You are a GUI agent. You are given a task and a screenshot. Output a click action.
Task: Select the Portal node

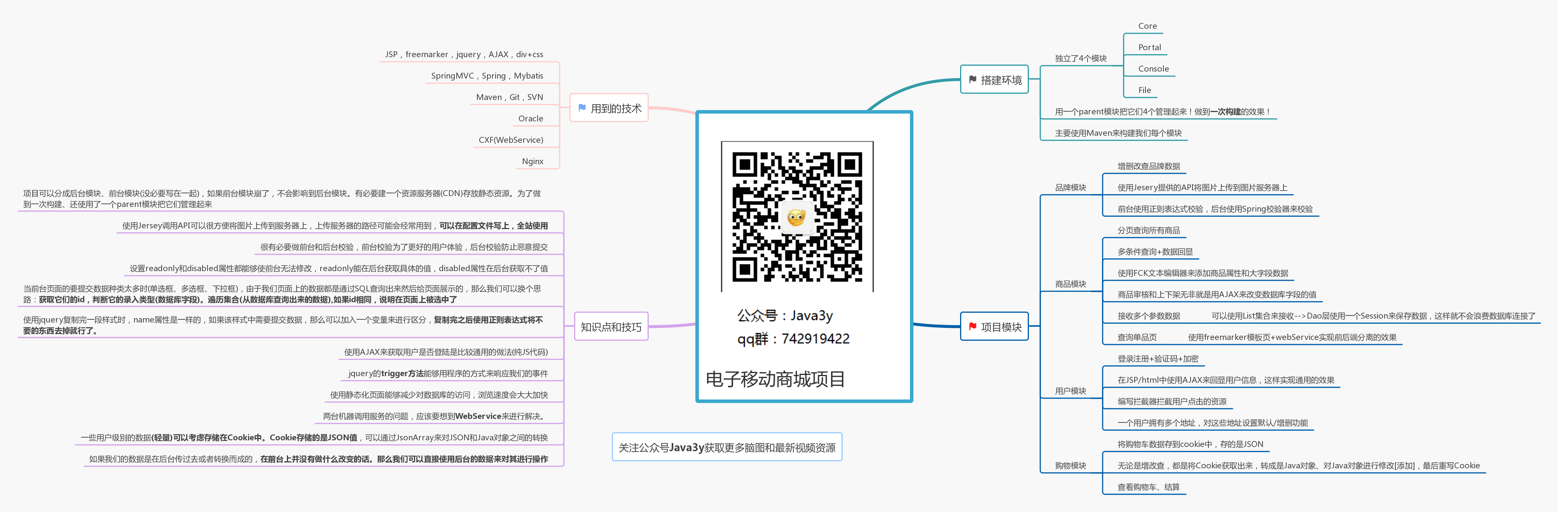pos(1150,47)
